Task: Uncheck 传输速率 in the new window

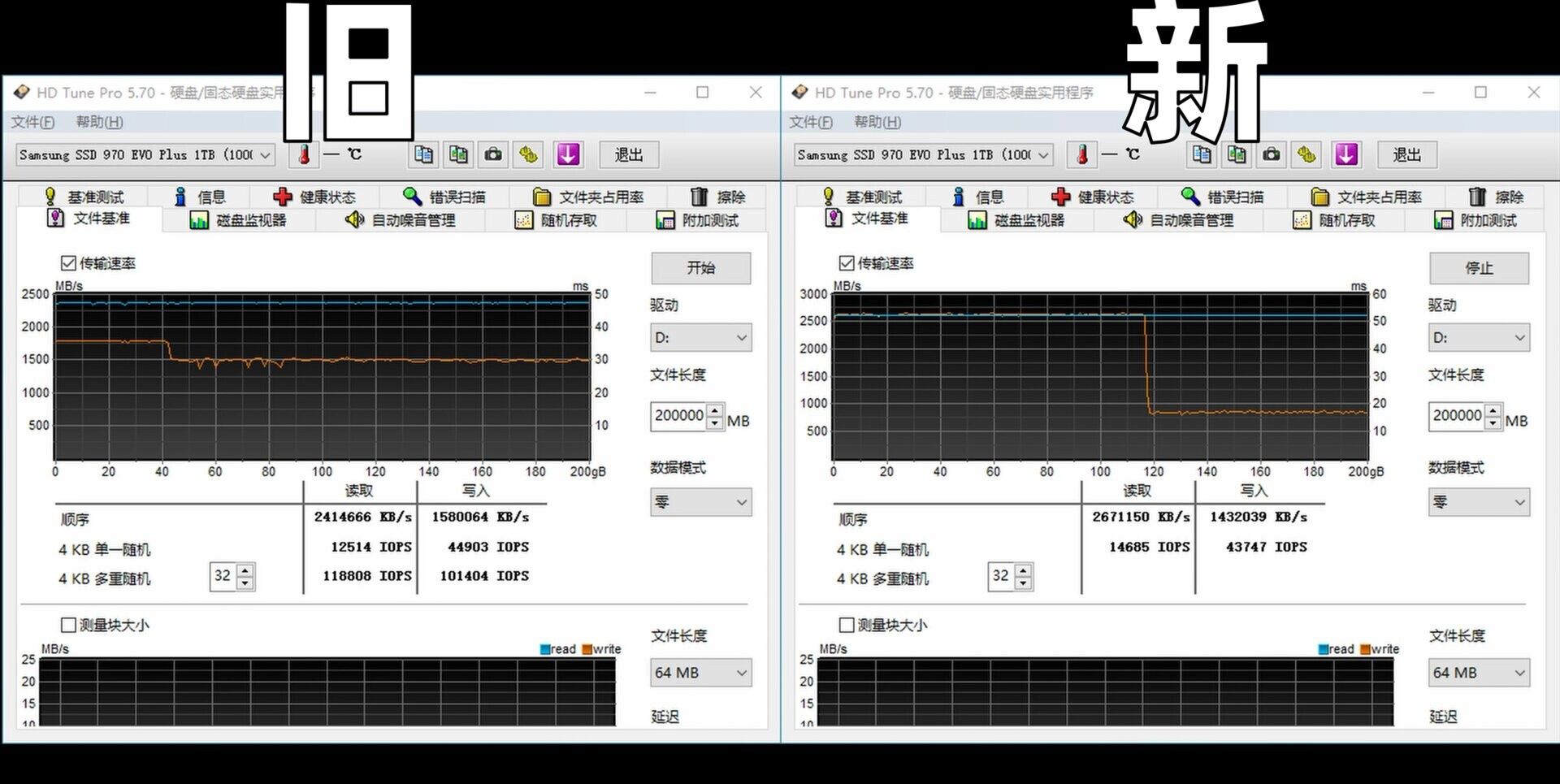Action: click(845, 262)
